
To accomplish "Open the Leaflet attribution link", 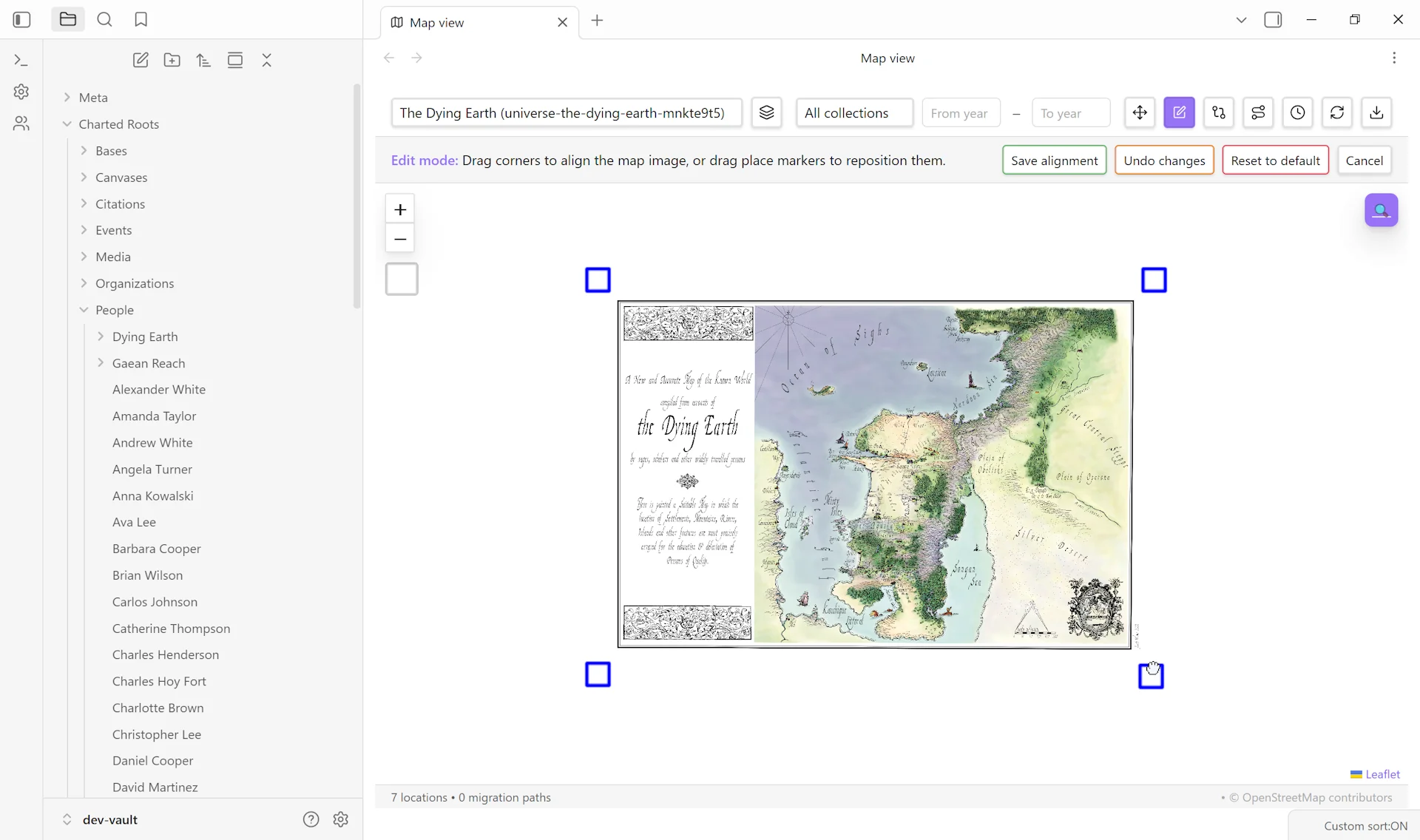I will point(1382,774).
